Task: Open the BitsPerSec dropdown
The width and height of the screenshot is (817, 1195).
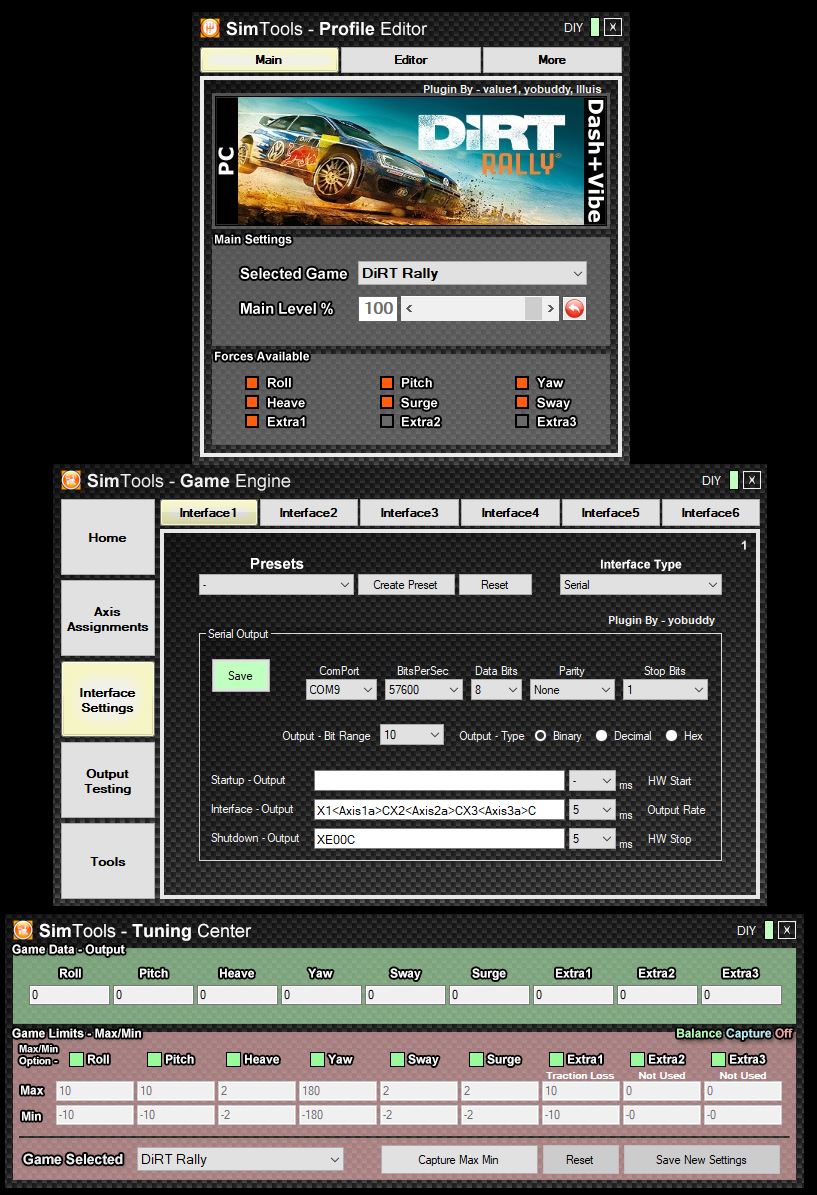Action: pyautogui.click(x=424, y=690)
